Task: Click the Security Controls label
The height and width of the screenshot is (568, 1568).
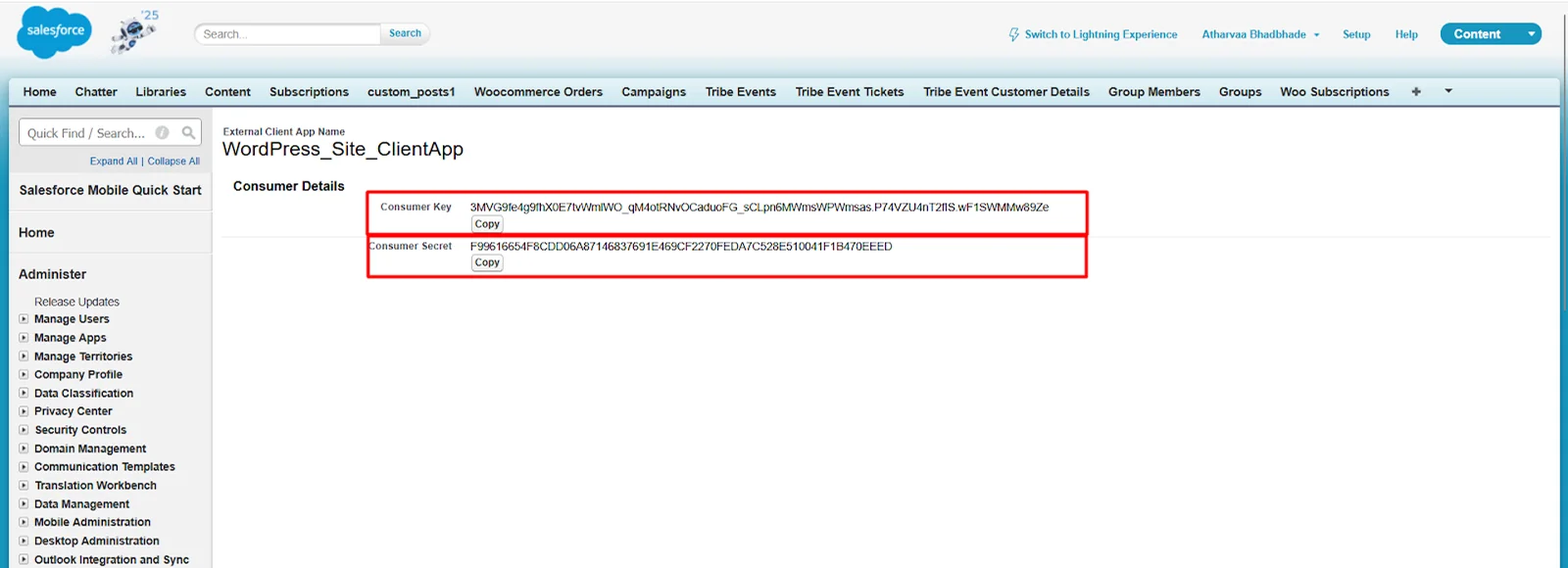Action: [80, 430]
